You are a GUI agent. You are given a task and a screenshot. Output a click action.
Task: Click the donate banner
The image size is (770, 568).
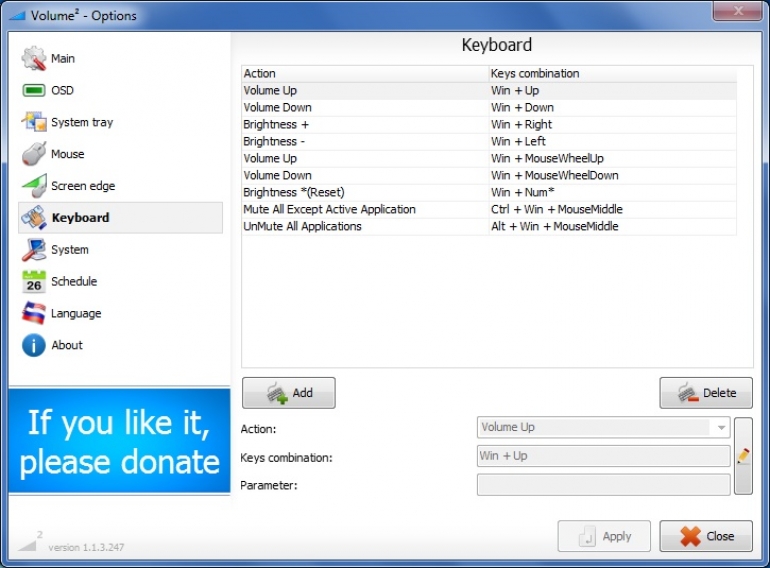[x=119, y=440]
